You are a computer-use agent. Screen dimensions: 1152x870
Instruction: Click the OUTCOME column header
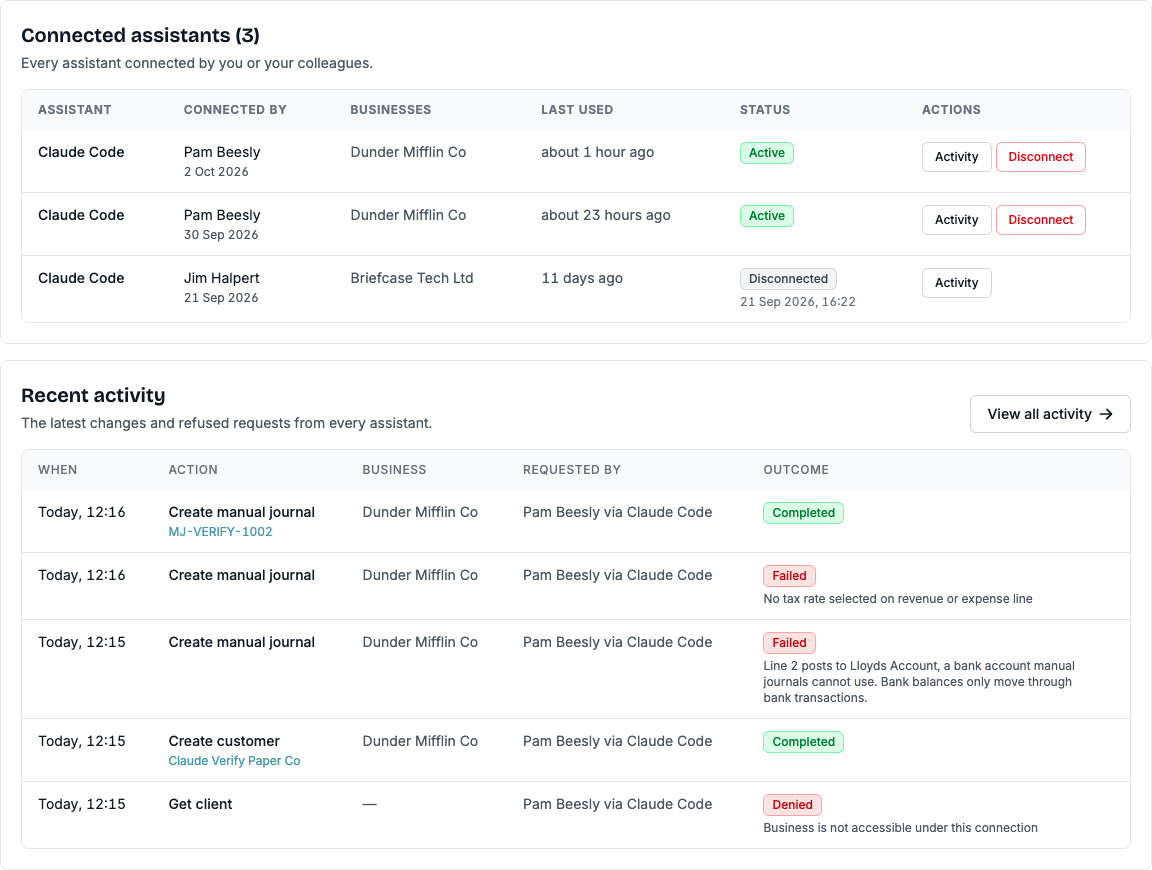coord(796,470)
